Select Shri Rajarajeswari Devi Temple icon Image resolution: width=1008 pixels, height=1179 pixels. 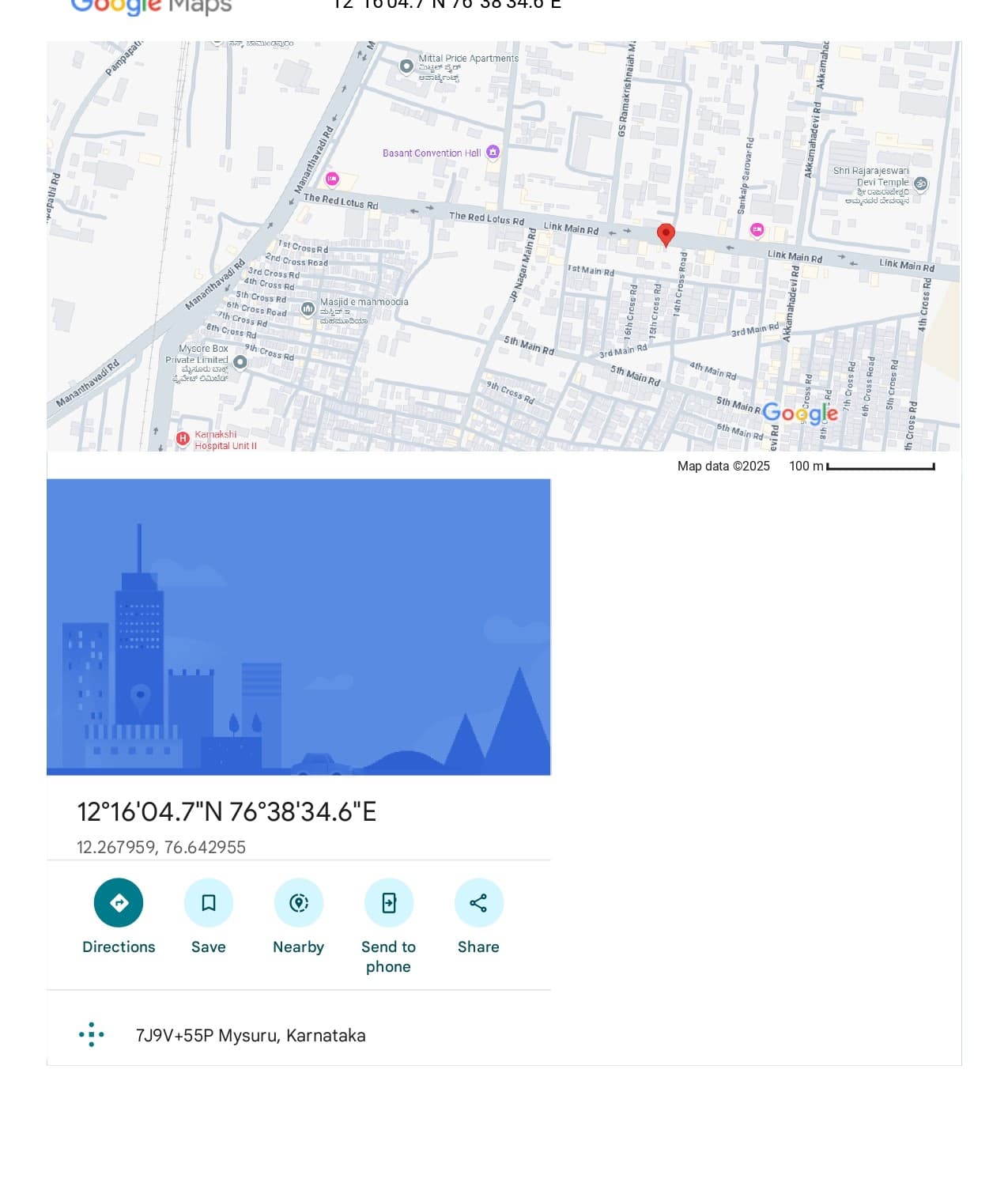(920, 183)
